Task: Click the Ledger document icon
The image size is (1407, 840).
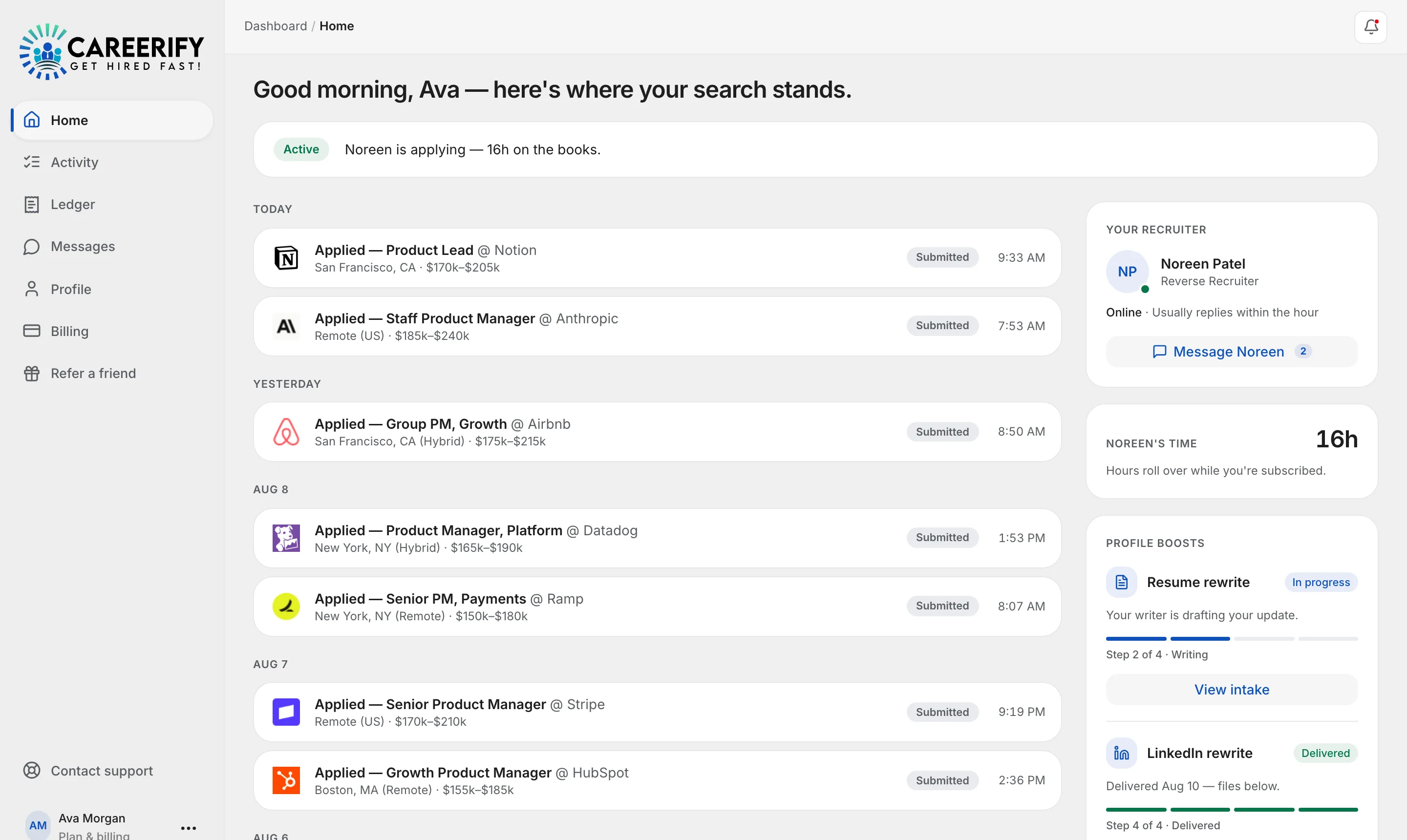Action: click(32, 204)
